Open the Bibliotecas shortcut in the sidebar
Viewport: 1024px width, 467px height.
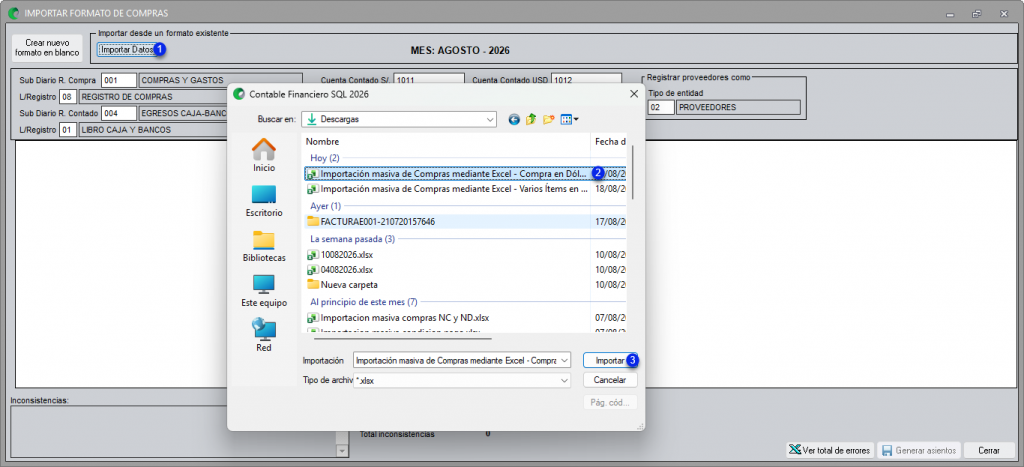pyautogui.click(x=264, y=246)
